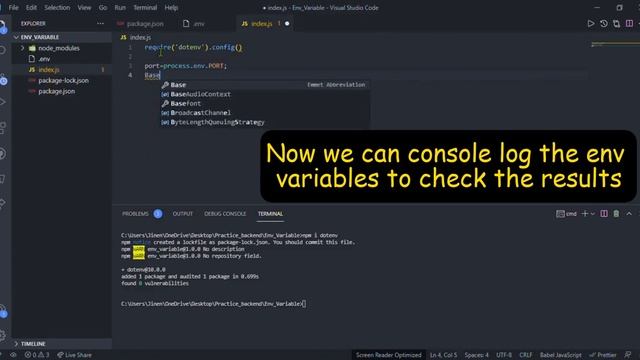Open the Terminal menu
The width and height of the screenshot is (640, 360).
145,7
